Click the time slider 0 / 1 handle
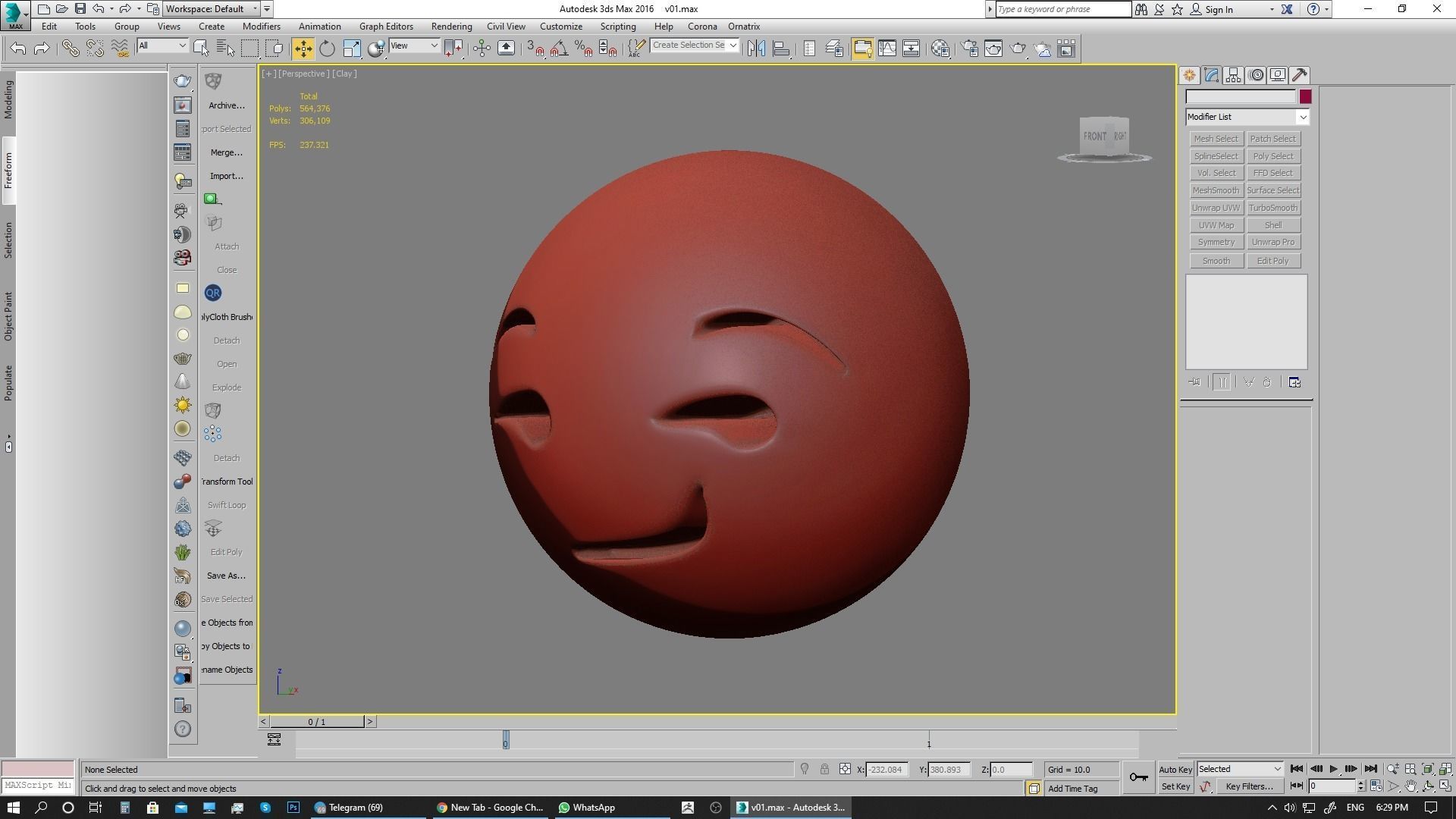This screenshot has height=819, width=1456. tap(317, 722)
